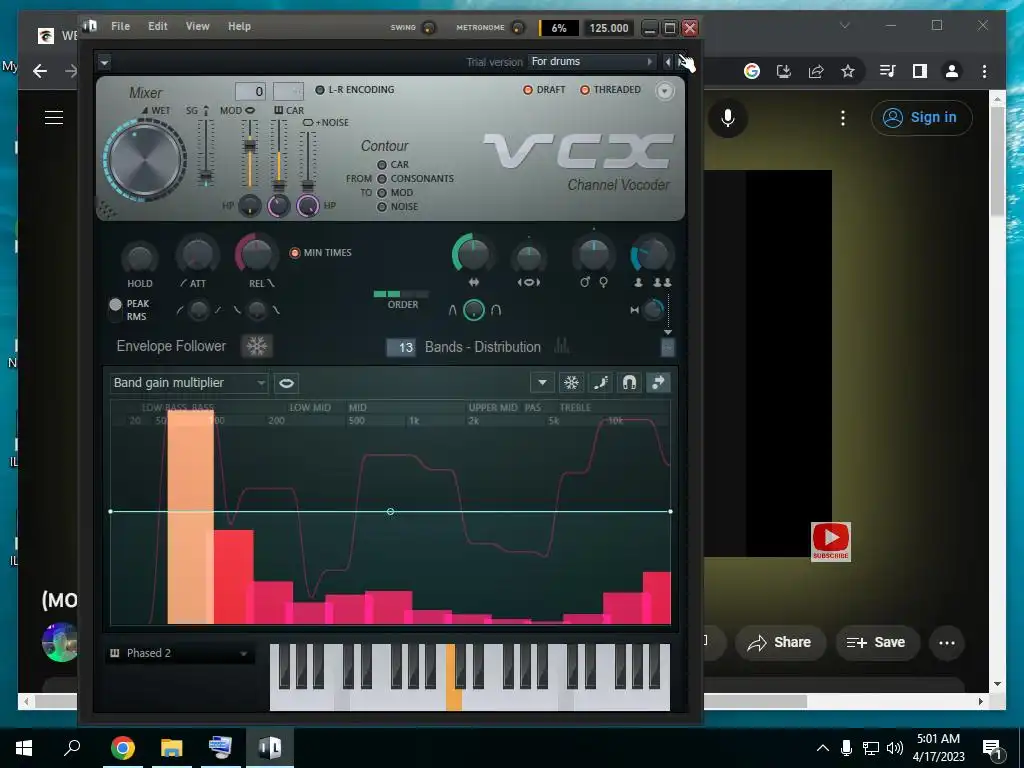The width and height of the screenshot is (1024, 768).
Task: Open Chrome three-dot menu
Action: click(x=984, y=71)
